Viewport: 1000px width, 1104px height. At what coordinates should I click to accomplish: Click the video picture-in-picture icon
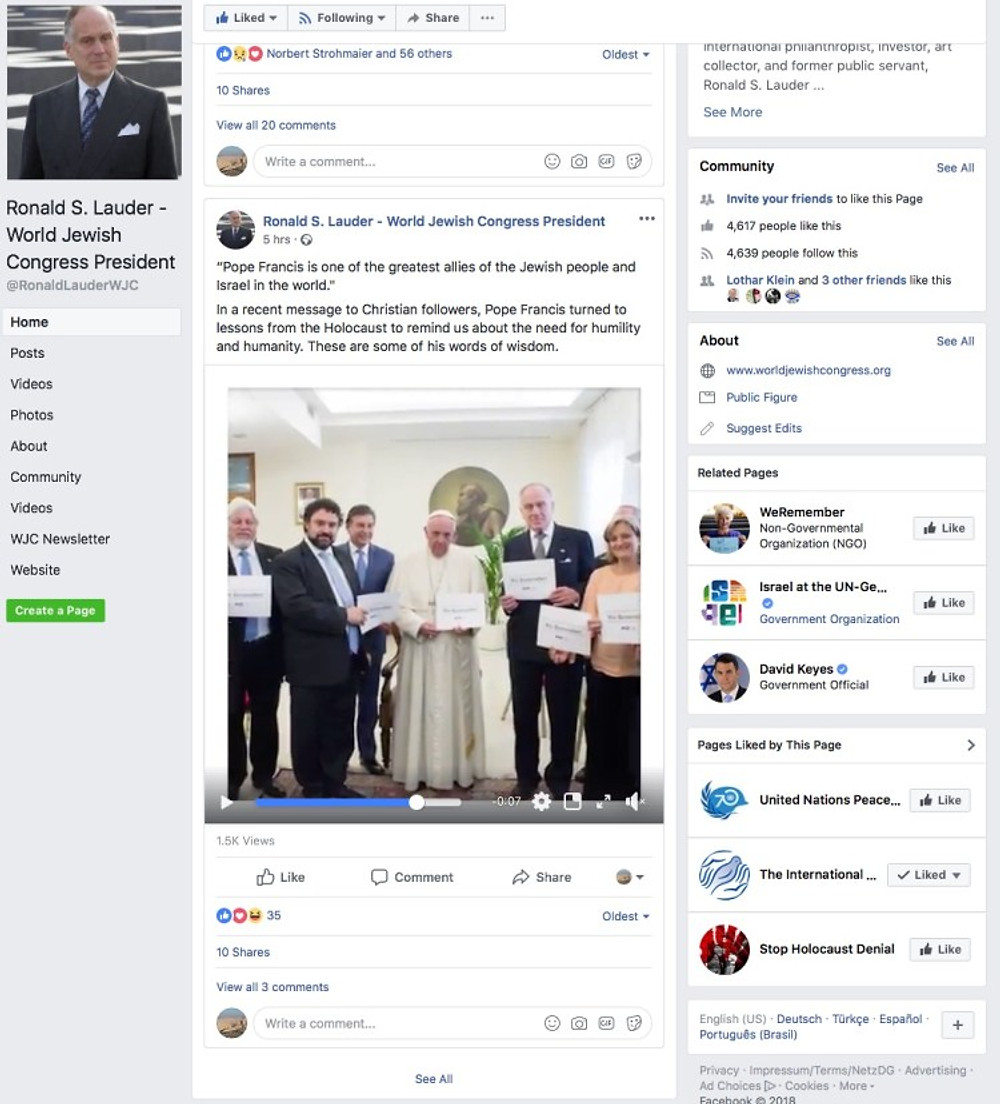coord(573,801)
